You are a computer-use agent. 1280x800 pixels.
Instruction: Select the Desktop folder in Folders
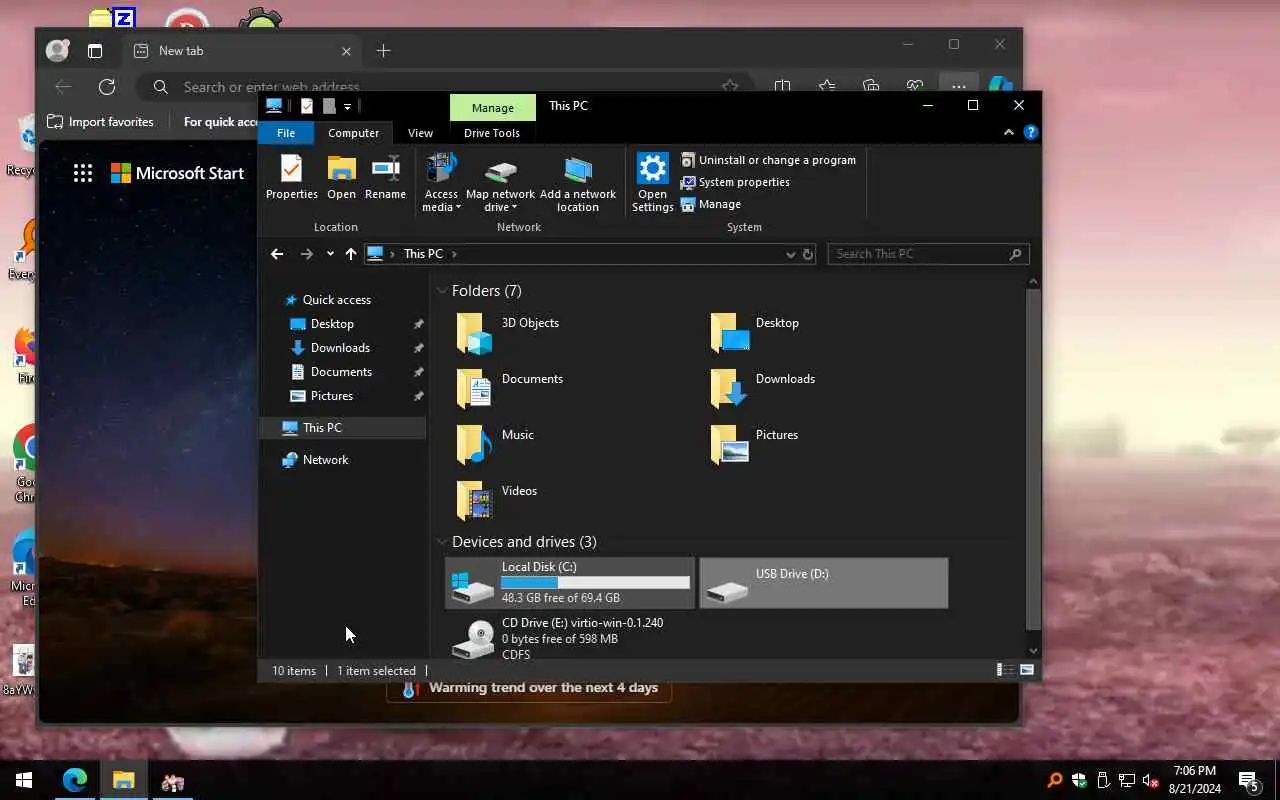pos(825,333)
